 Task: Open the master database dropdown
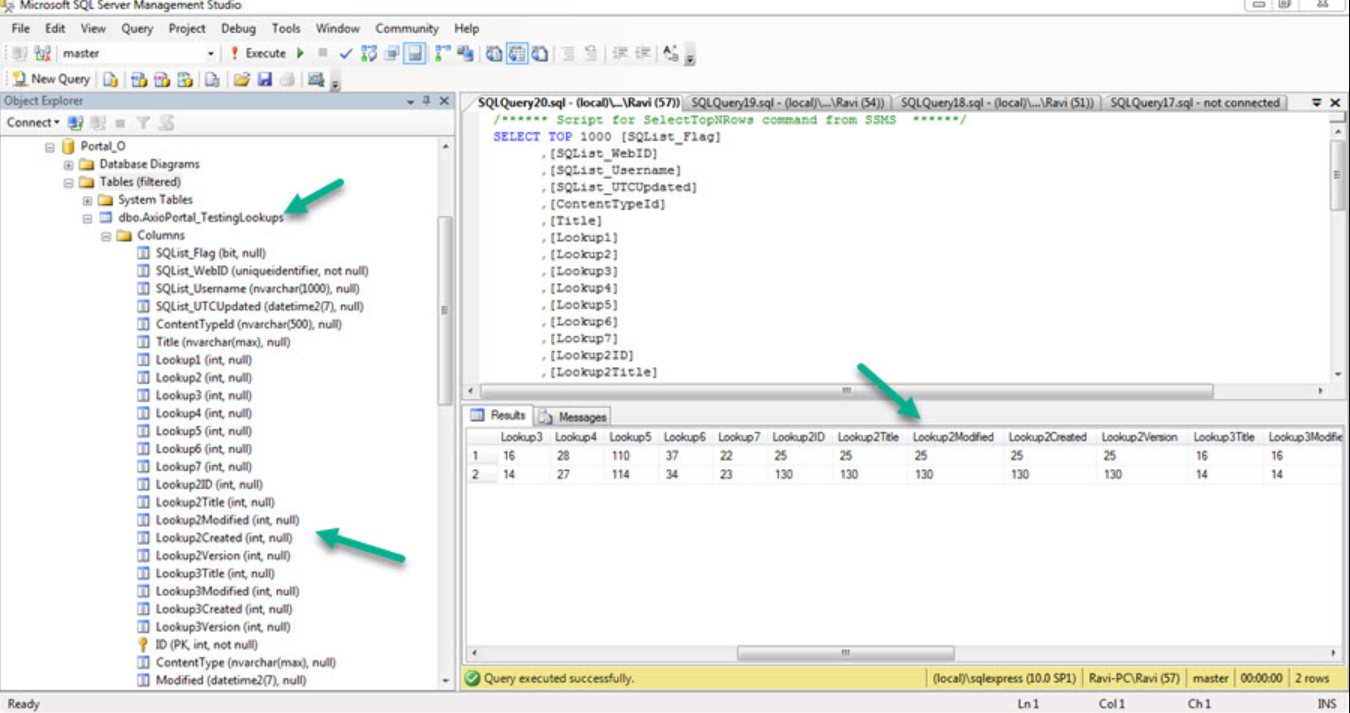click(211, 53)
